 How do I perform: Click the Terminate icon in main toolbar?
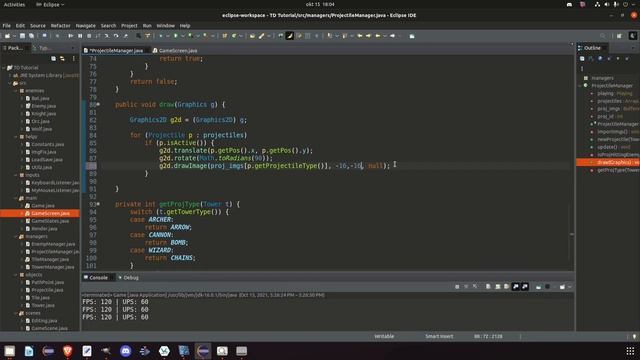click(89, 36)
